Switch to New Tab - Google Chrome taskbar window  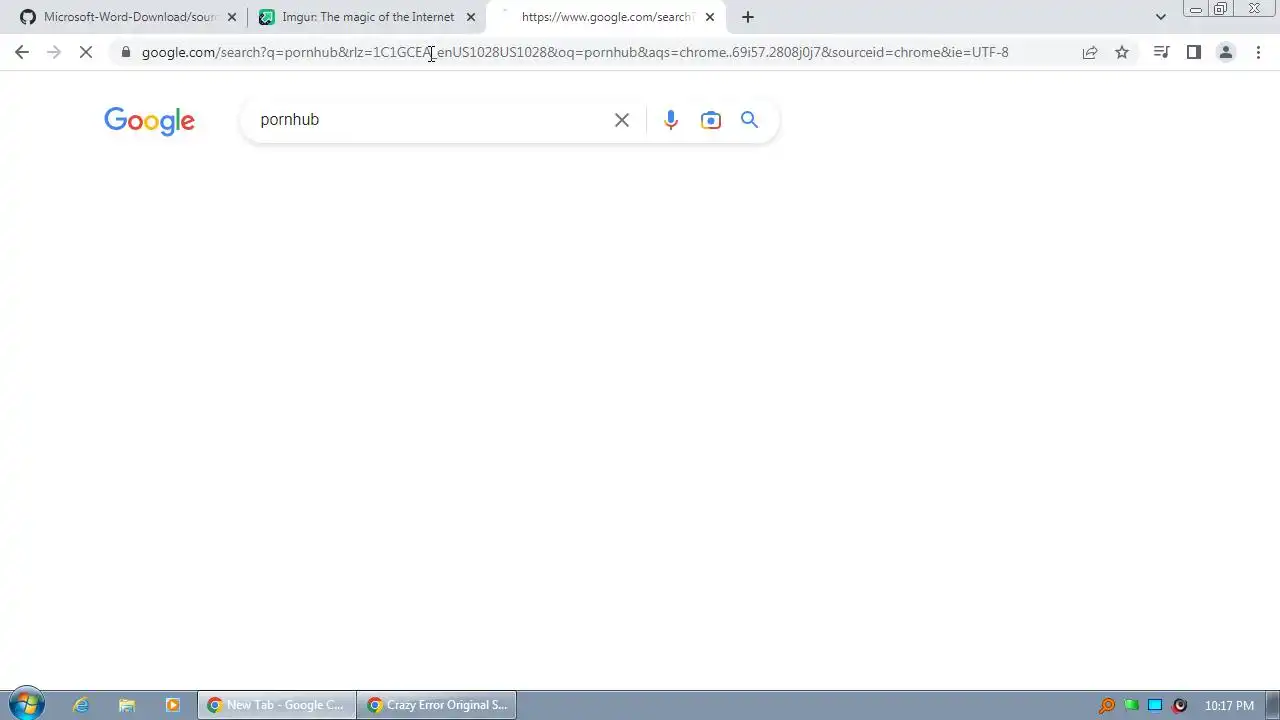[277, 705]
